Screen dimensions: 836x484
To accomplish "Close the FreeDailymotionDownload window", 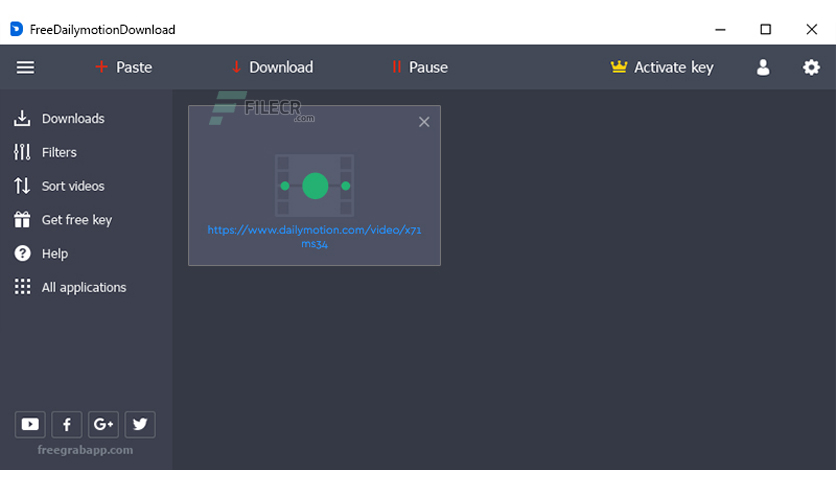I will (x=811, y=29).
